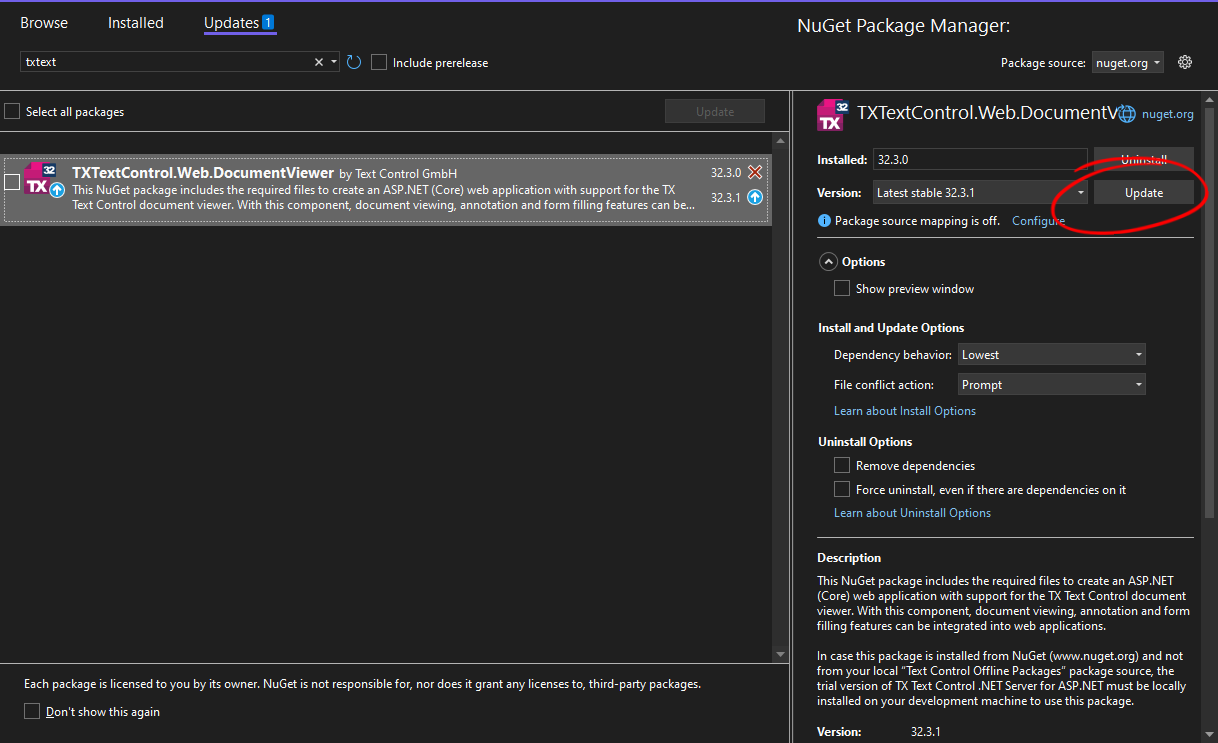Uninstall via the red X icon on the package row
This screenshot has width=1218, height=743.
coord(754,171)
